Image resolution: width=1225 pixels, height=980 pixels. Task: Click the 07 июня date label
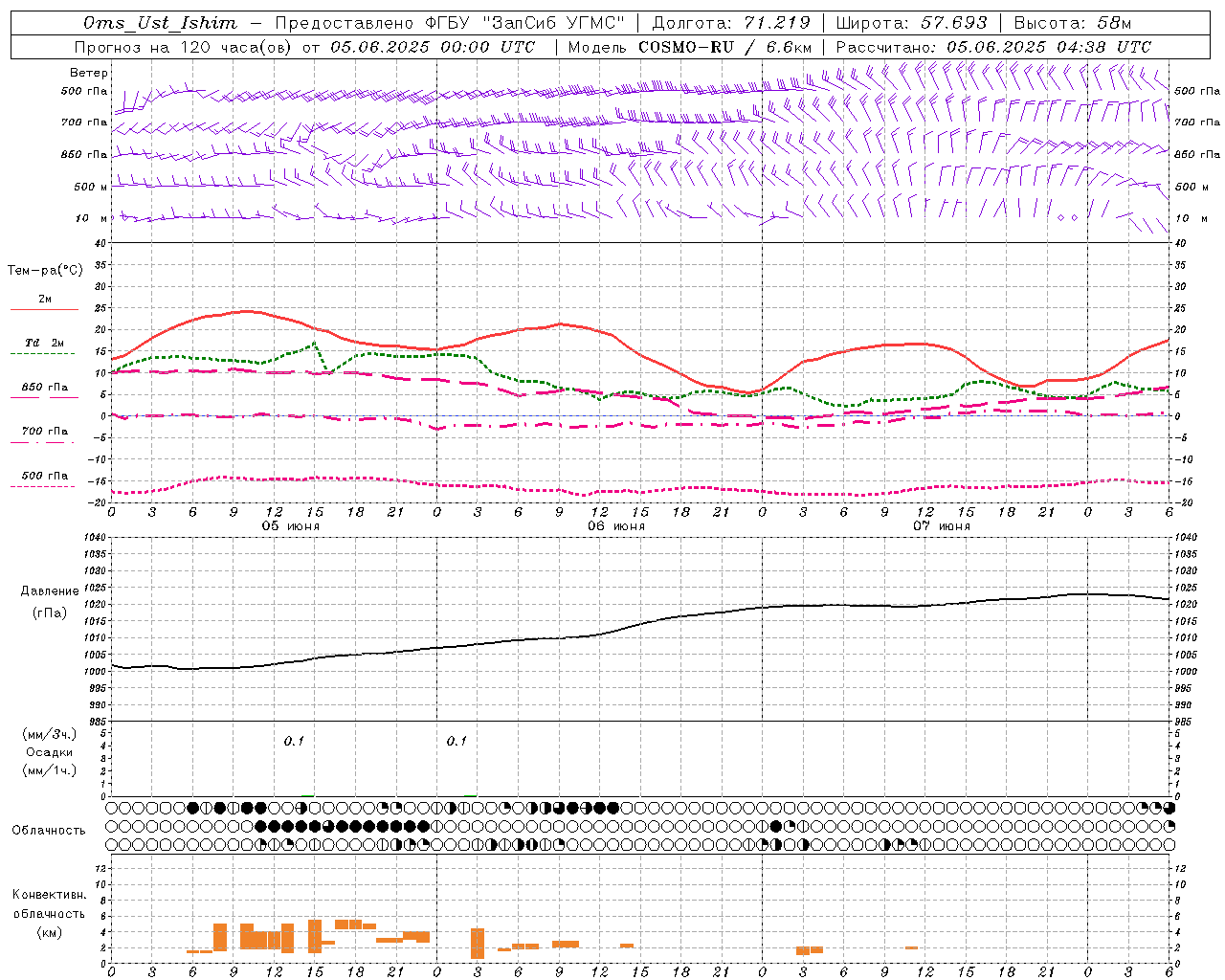tap(942, 526)
